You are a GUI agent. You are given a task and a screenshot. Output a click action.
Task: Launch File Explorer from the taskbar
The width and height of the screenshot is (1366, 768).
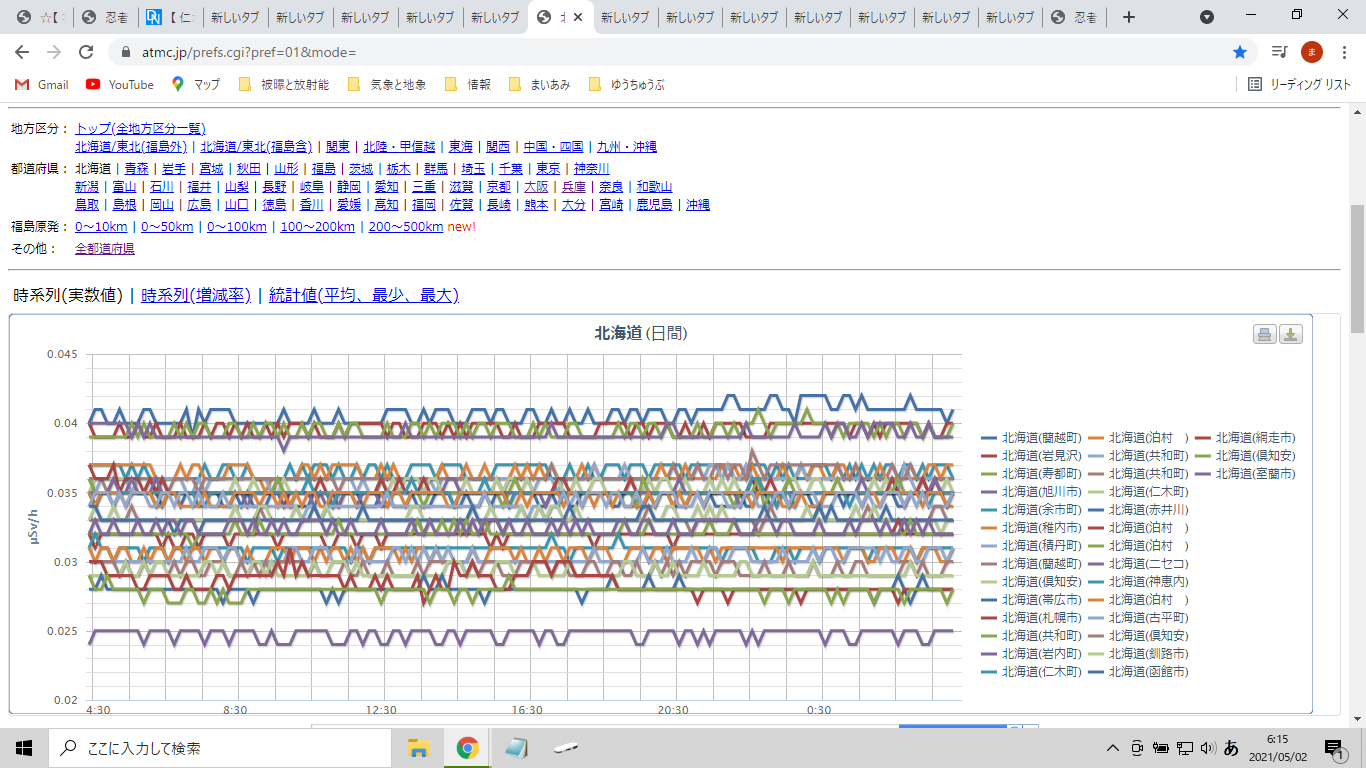pyautogui.click(x=419, y=748)
